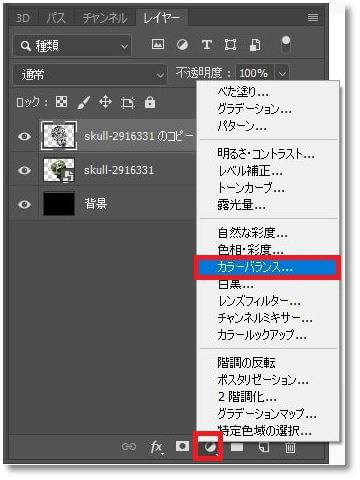Filter layers by adjustment layer icon
360x480 pixels.
pos(182,44)
